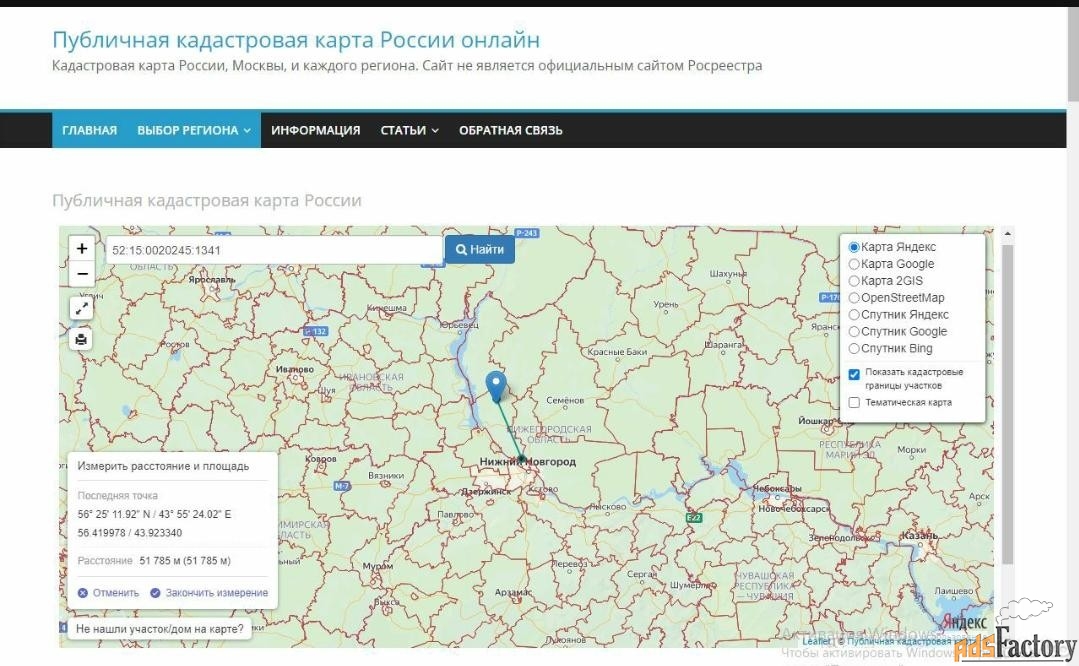
Task: Click the print map icon
Action: (x=82, y=340)
